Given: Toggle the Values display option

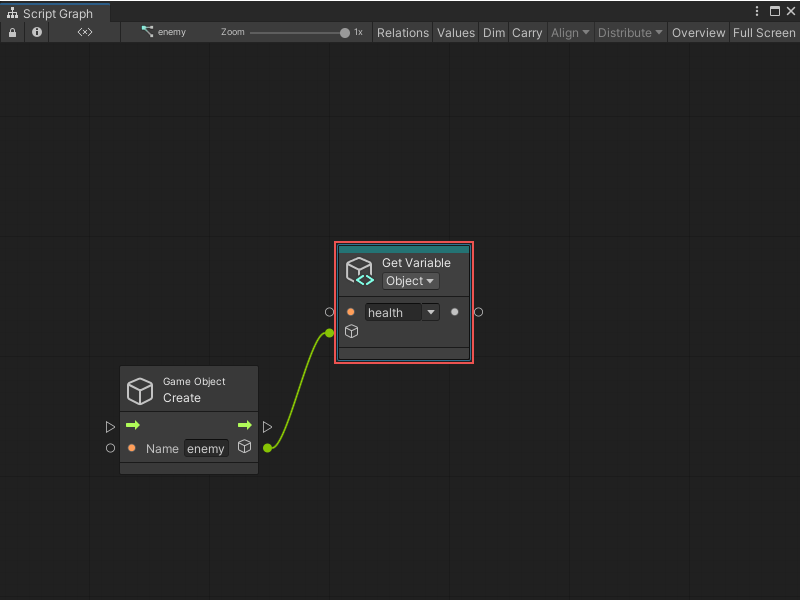Looking at the screenshot, I should point(456,32).
